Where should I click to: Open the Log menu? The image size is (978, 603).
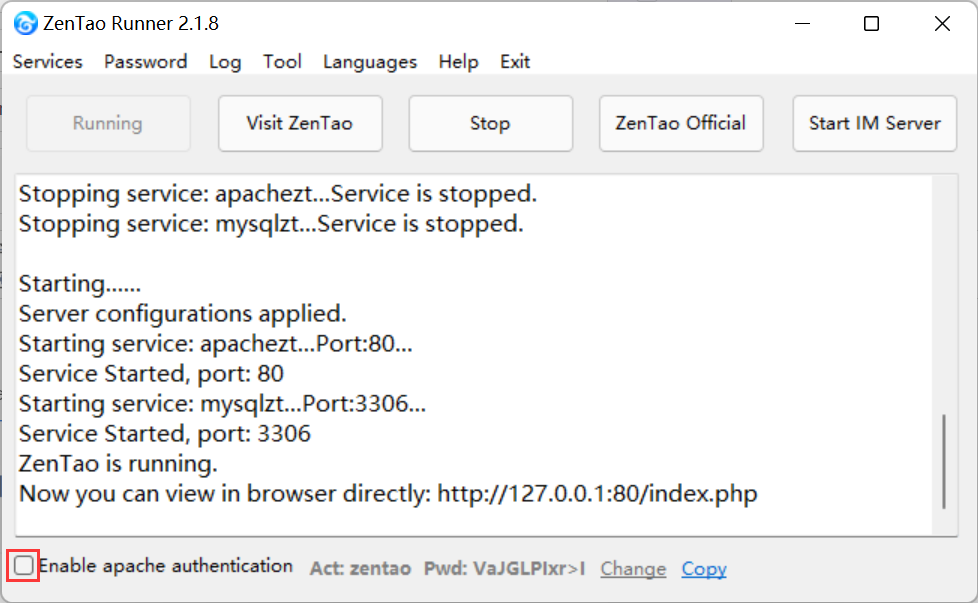pyautogui.click(x=225, y=62)
